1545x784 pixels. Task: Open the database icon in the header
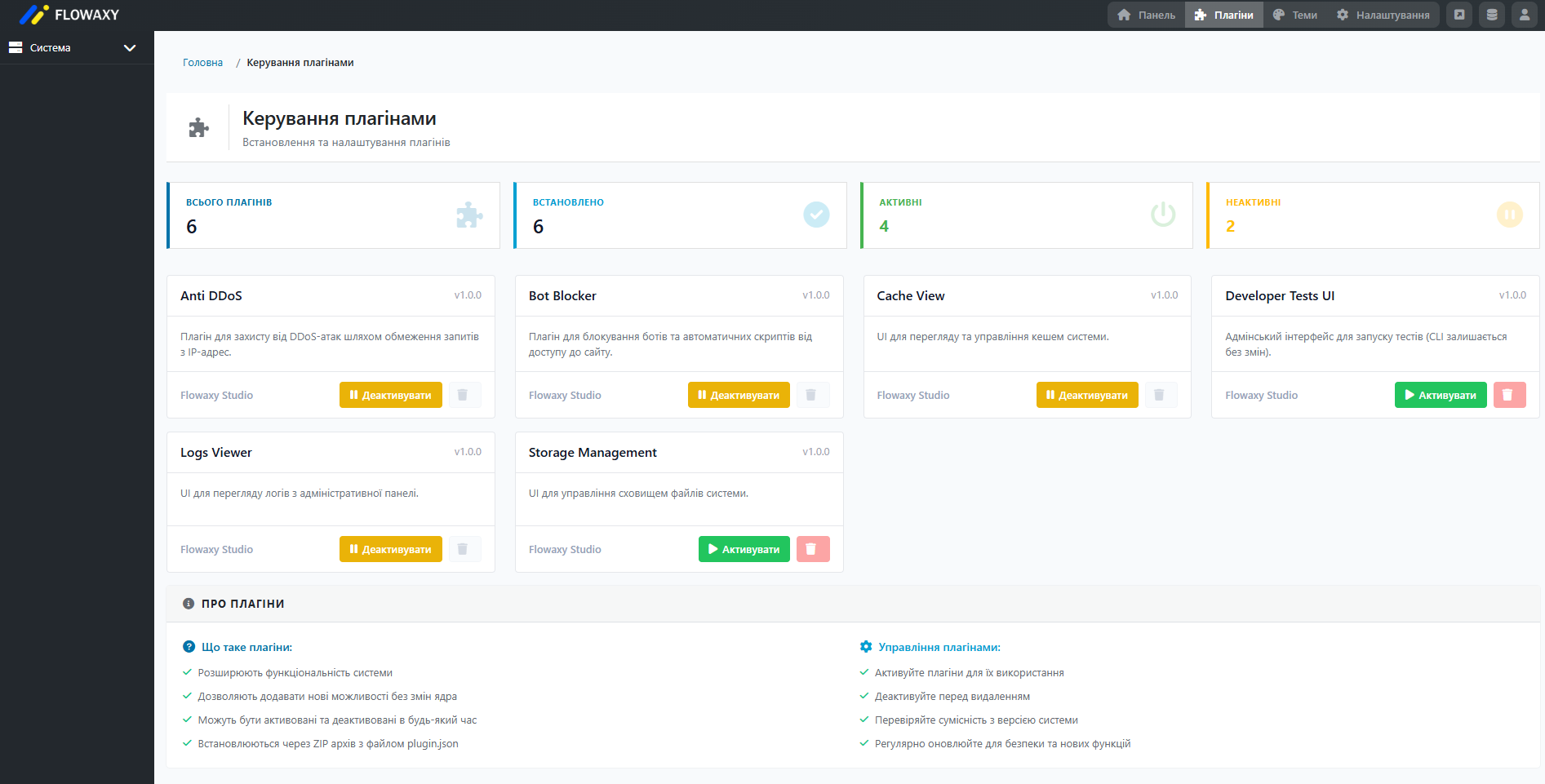(1492, 15)
